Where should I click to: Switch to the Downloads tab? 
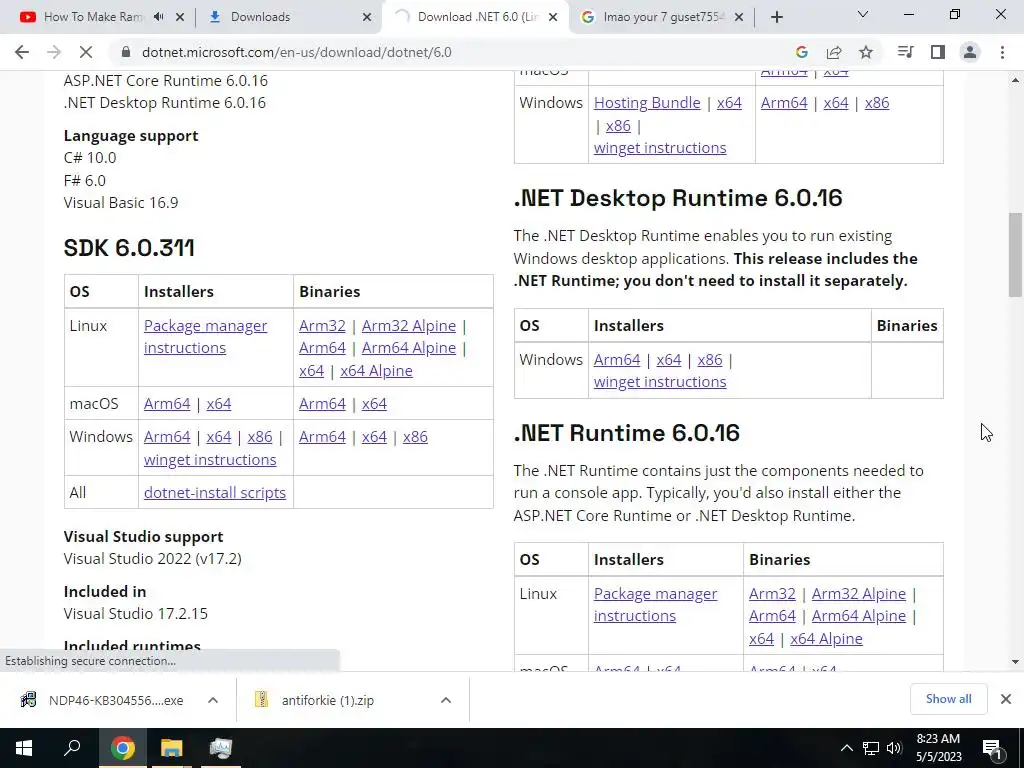[260, 17]
